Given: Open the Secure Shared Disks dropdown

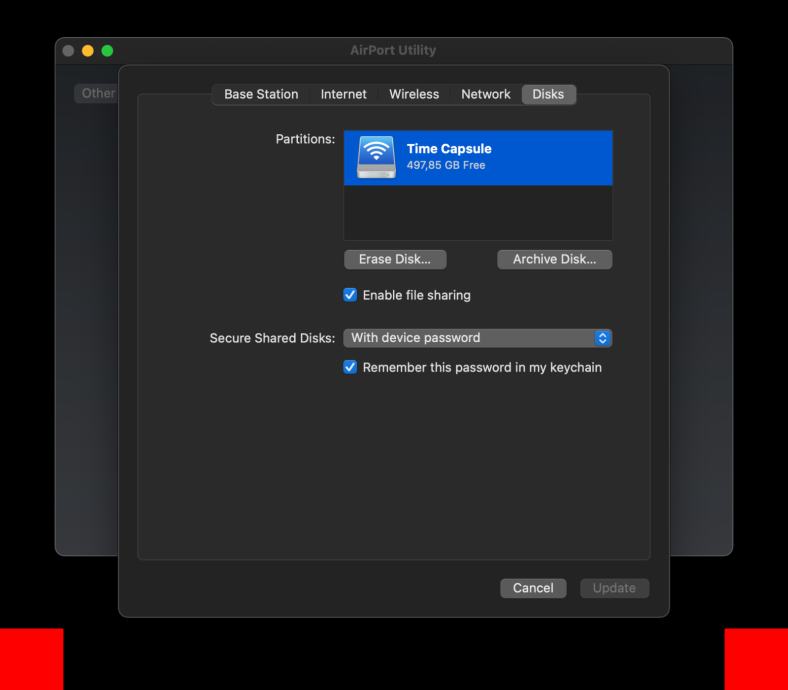Looking at the screenshot, I should (x=477, y=338).
